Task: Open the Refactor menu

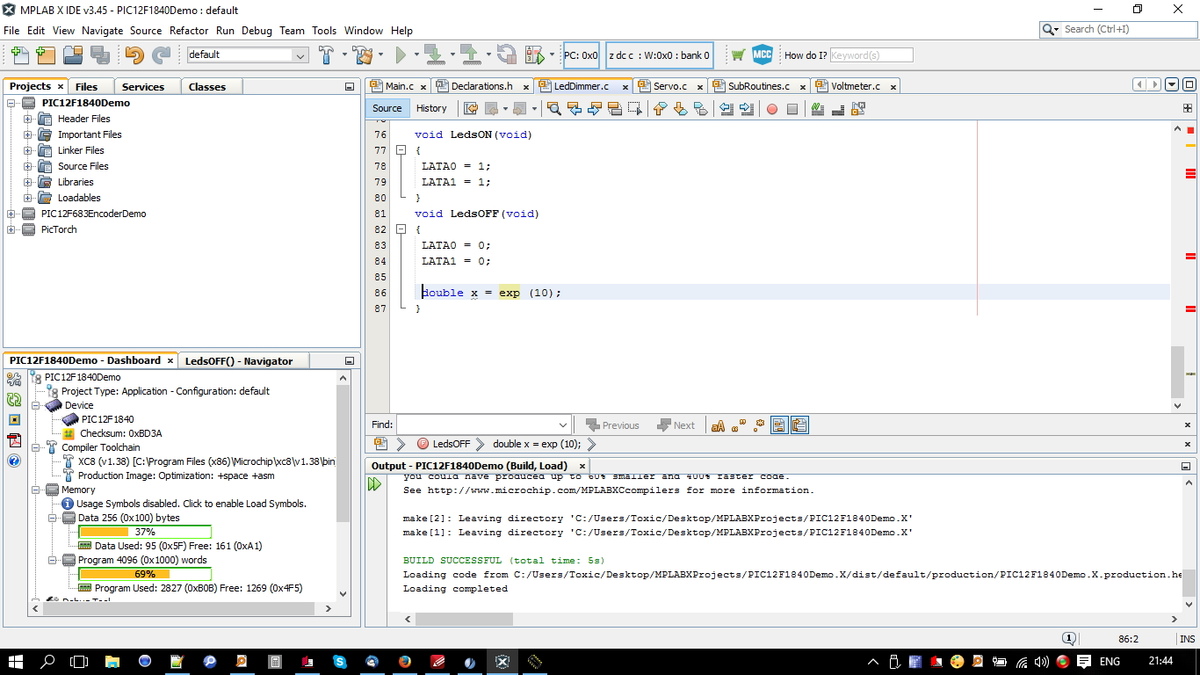Action: [188, 30]
